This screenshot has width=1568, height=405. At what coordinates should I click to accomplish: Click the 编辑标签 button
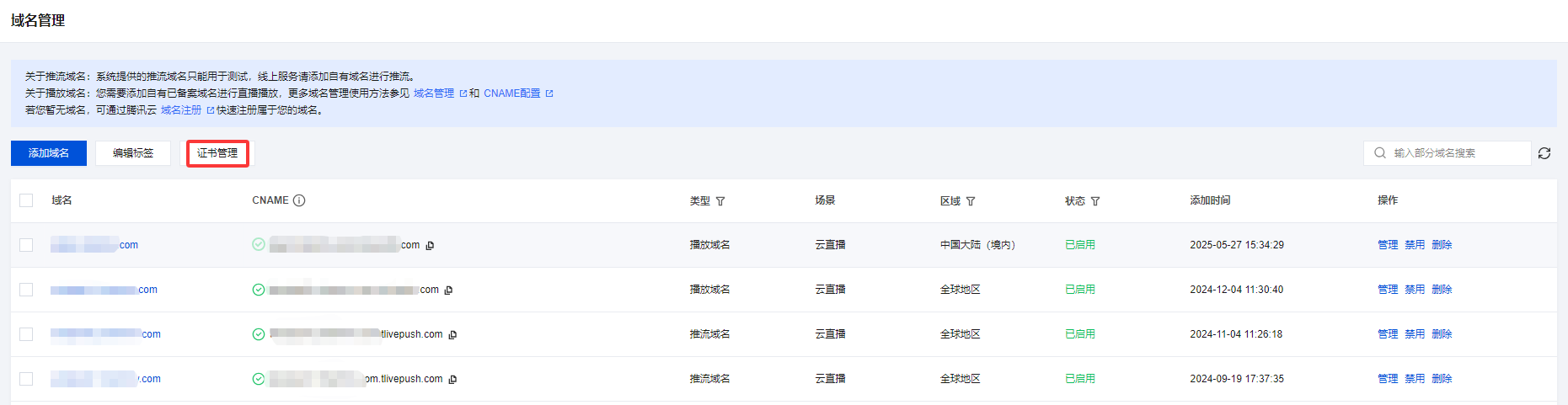[x=133, y=153]
